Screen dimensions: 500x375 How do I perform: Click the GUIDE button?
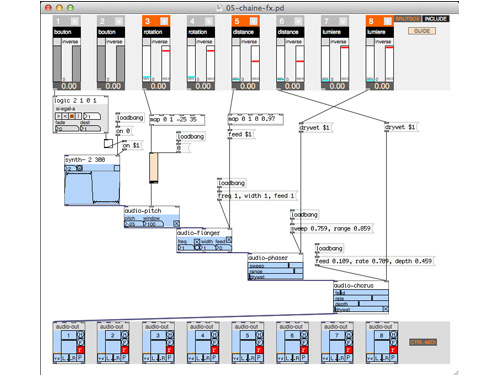pyautogui.click(x=422, y=31)
